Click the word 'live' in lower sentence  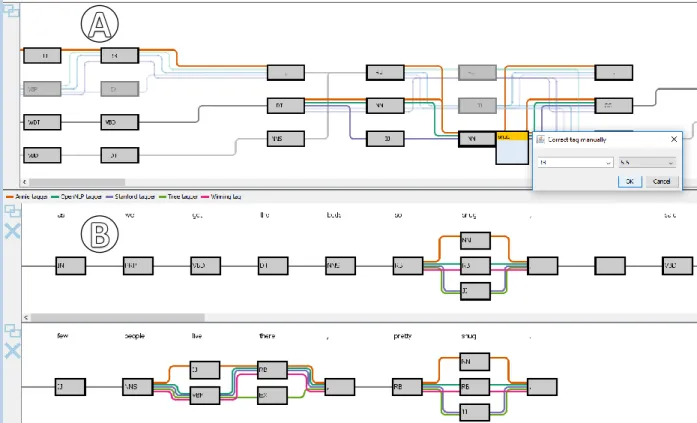(197, 336)
